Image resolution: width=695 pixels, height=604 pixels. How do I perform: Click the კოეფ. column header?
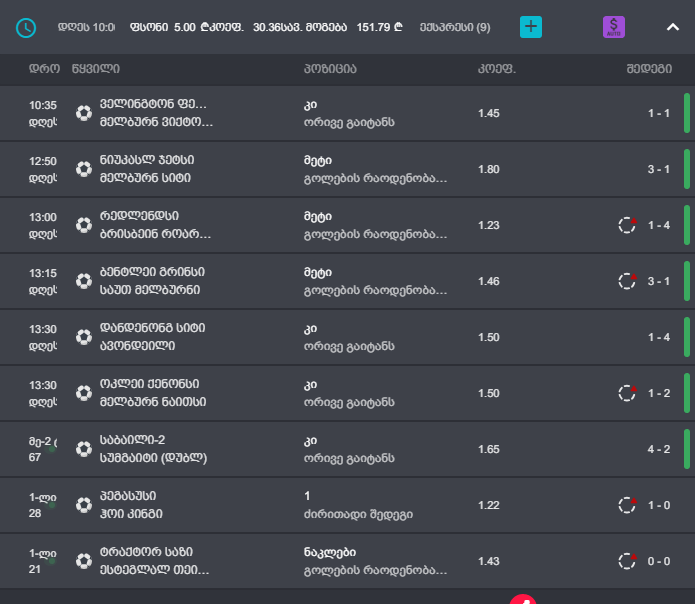coord(497,69)
